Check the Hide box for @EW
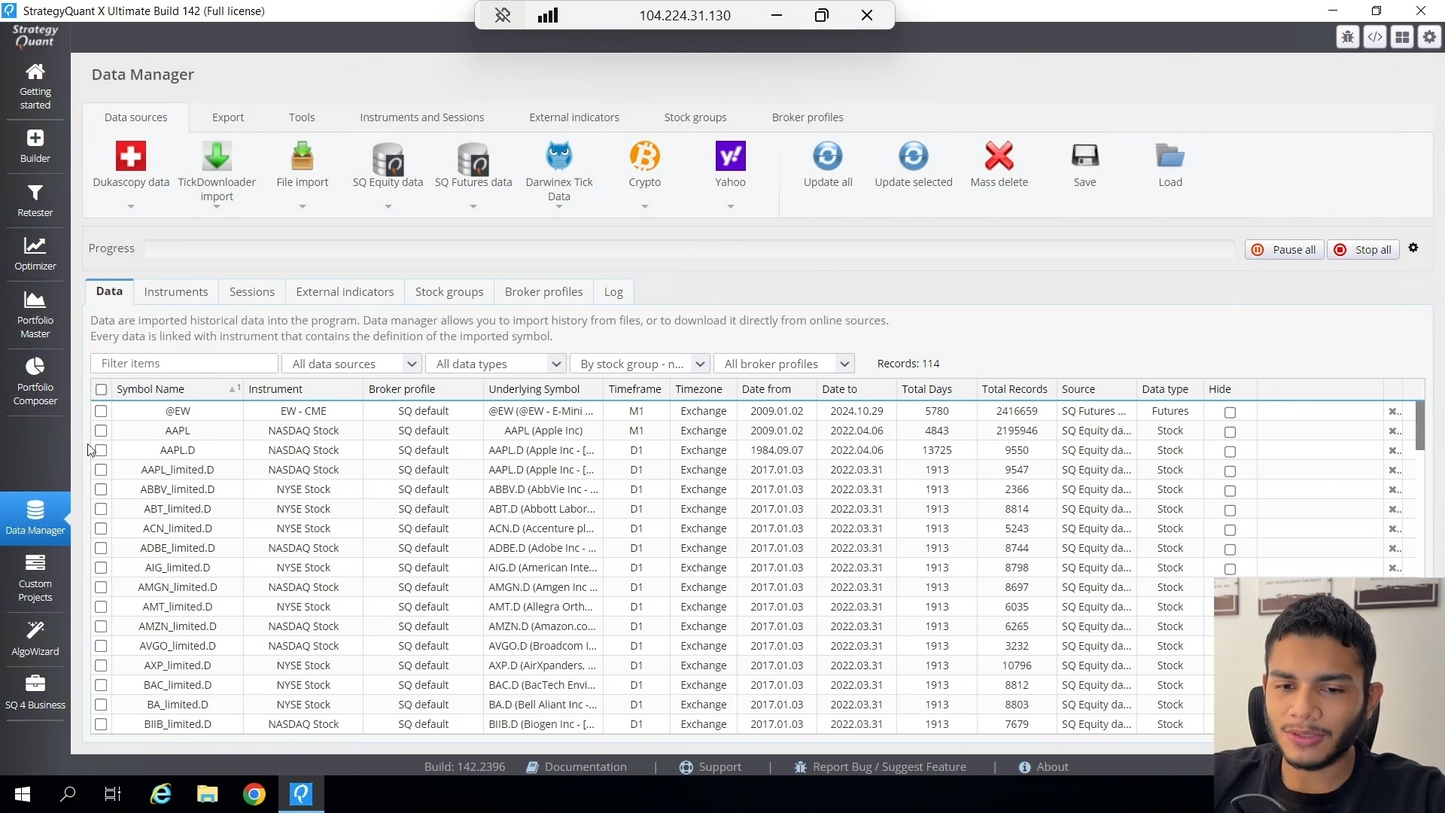The image size is (1445, 813). (x=1230, y=412)
